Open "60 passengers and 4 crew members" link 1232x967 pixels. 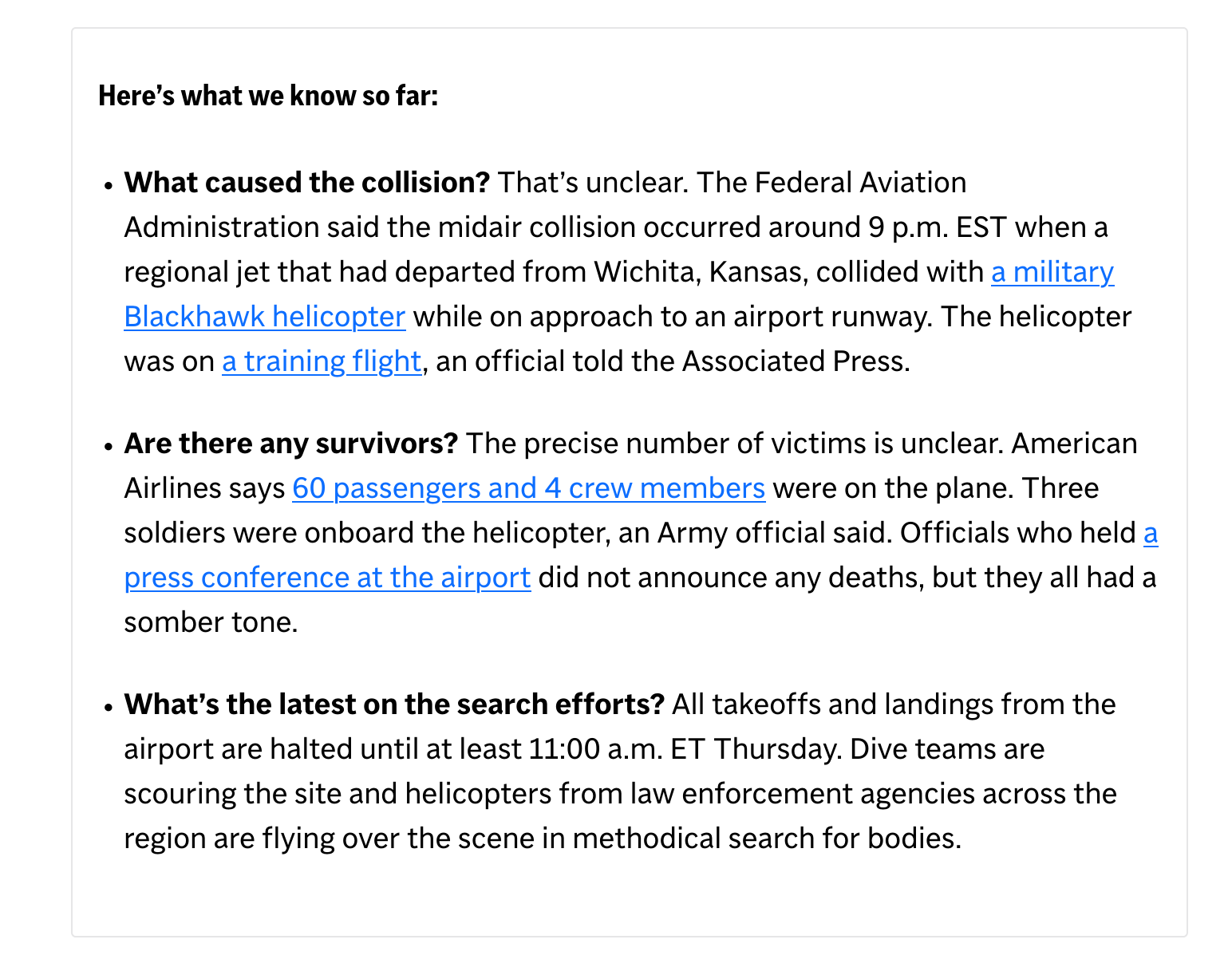[x=528, y=488]
